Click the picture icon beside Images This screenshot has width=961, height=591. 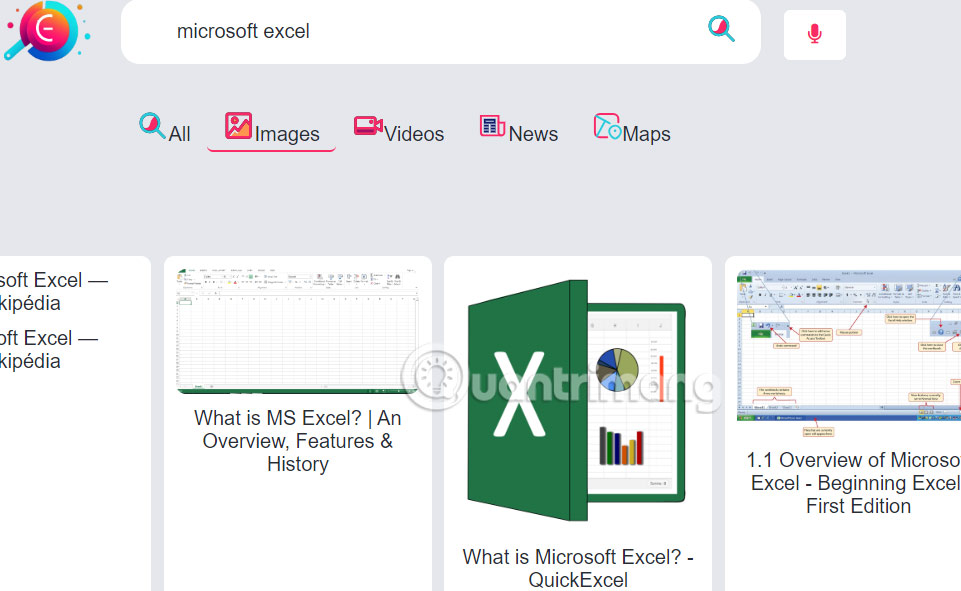point(238,126)
